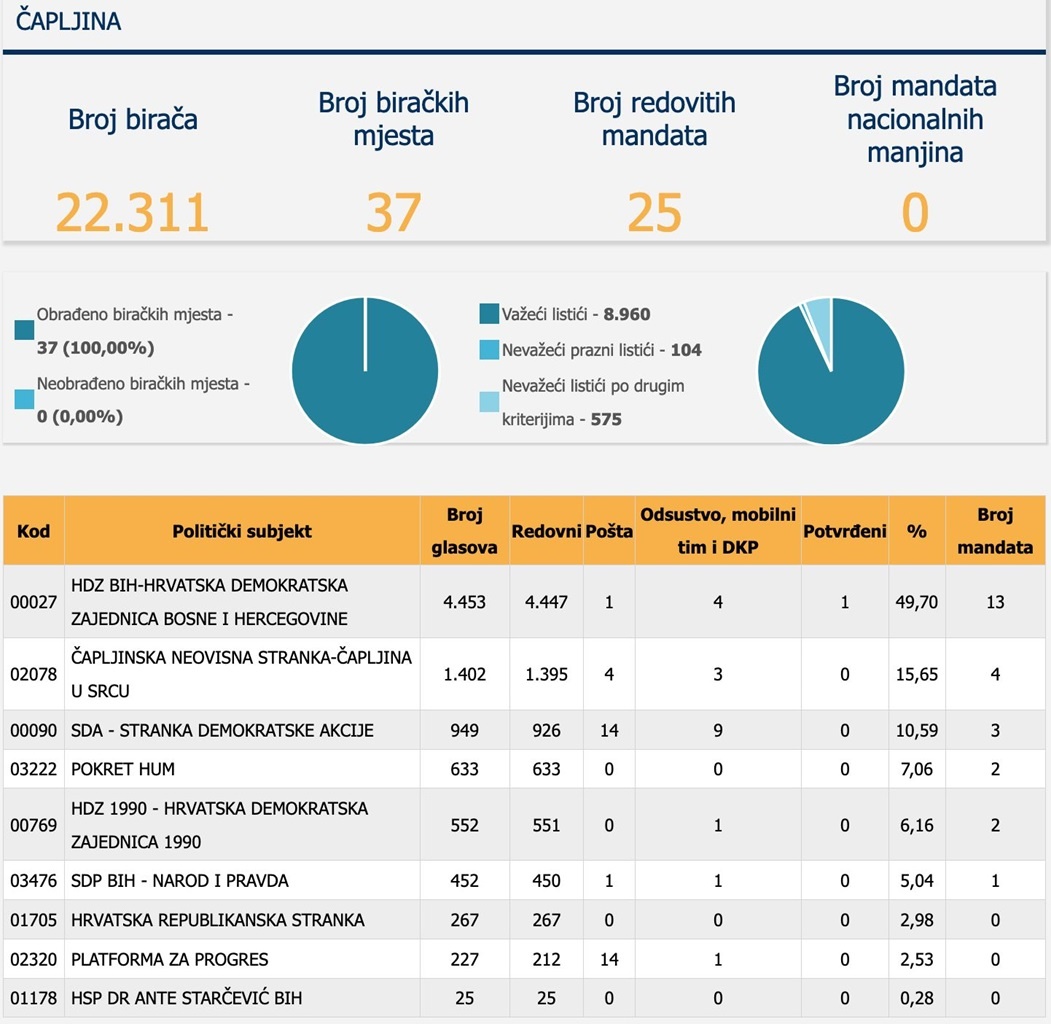Sort table by Broj glasova header
The height and width of the screenshot is (1024, 1051).
point(464,531)
